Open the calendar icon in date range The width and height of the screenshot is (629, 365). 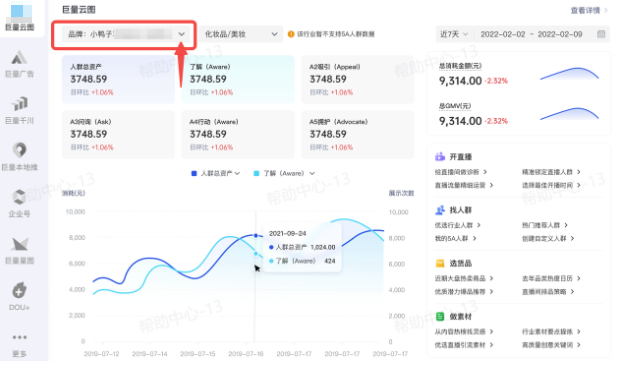(601, 34)
